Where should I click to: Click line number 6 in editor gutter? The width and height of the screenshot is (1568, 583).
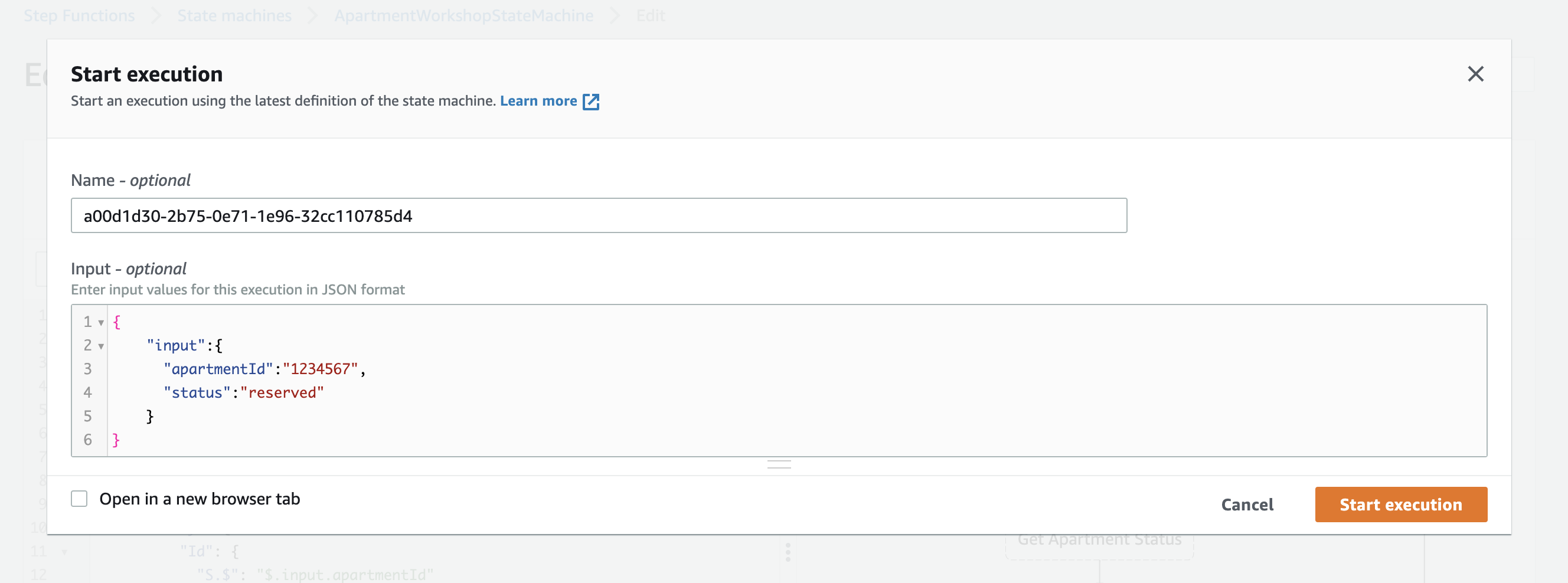click(x=87, y=440)
